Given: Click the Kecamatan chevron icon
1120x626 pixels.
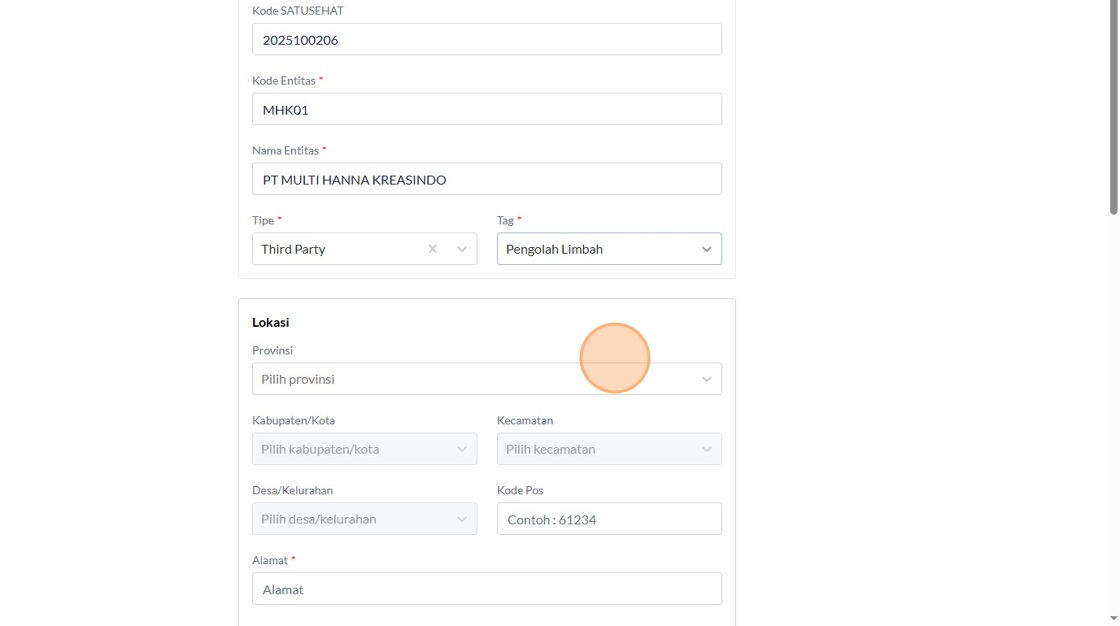Looking at the screenshot, I should click(706, 449).
